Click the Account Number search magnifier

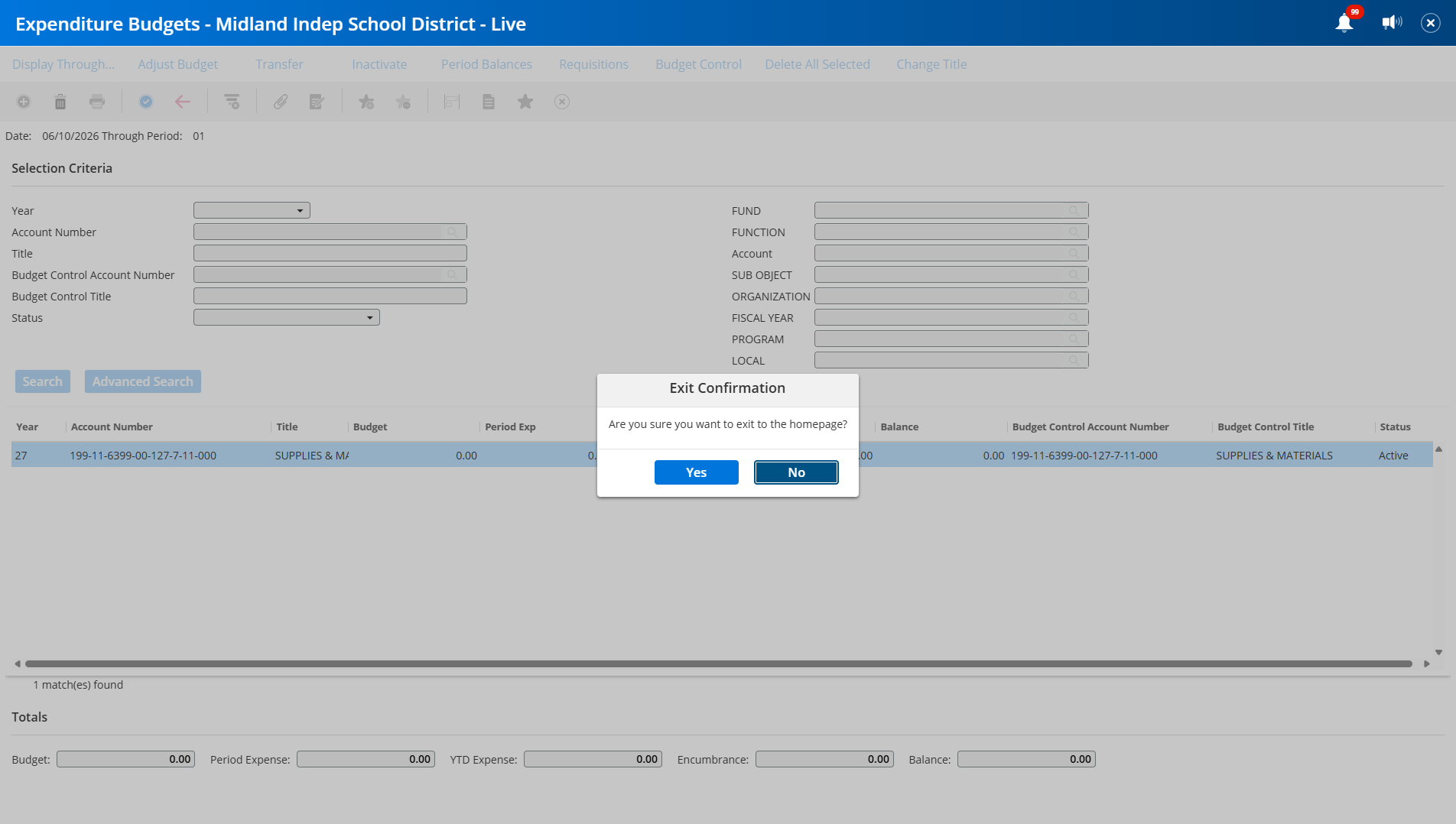[453, 232]
